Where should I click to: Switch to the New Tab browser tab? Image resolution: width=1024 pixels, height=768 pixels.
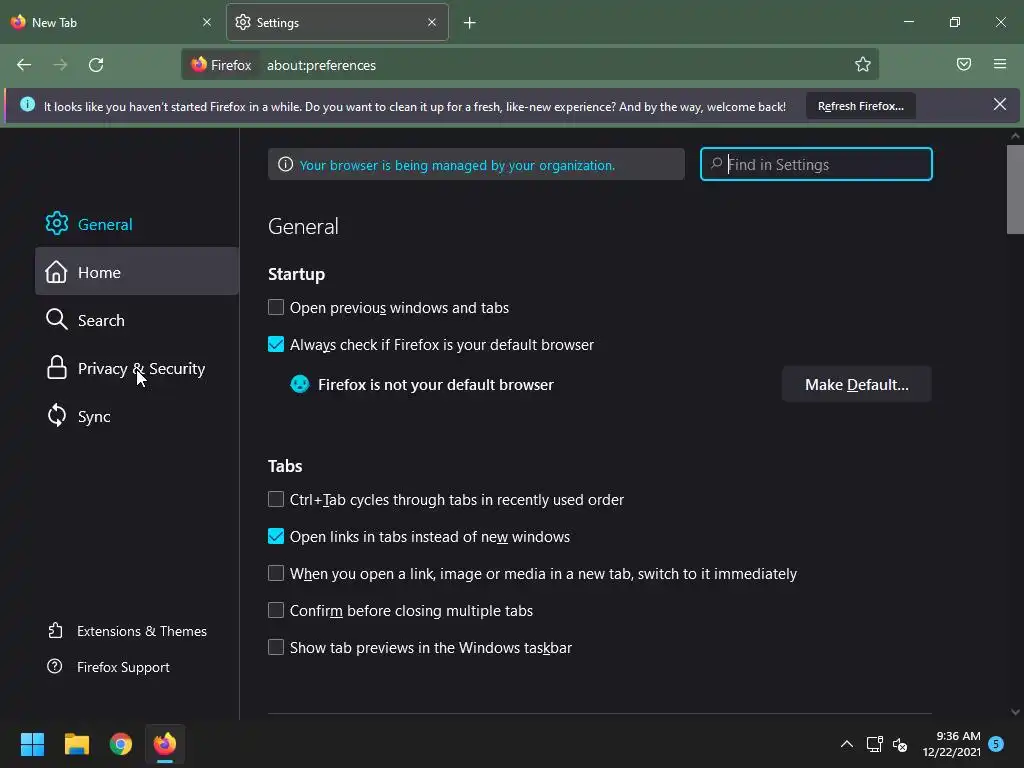pos(112,22)
